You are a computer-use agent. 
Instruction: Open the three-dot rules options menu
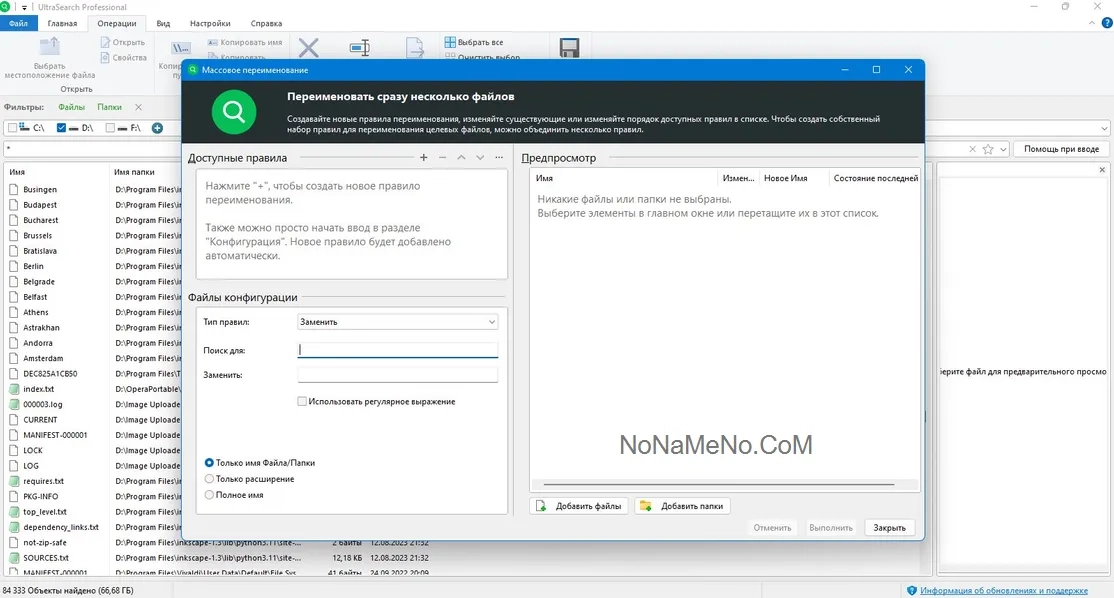pyautogui.click(x=498, y=158)
